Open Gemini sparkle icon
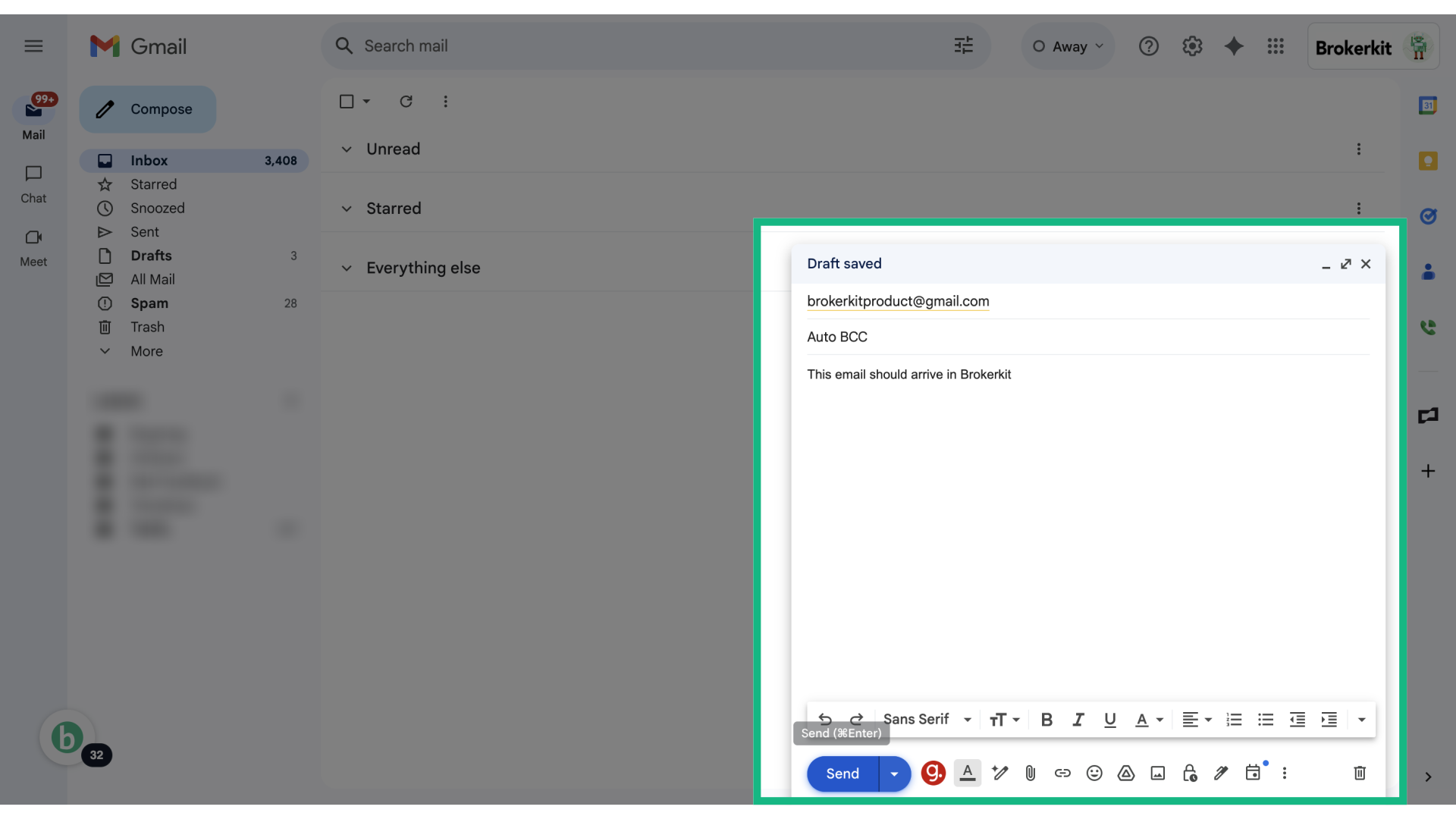This screenshot has height=819, width=1456. 1234,46
